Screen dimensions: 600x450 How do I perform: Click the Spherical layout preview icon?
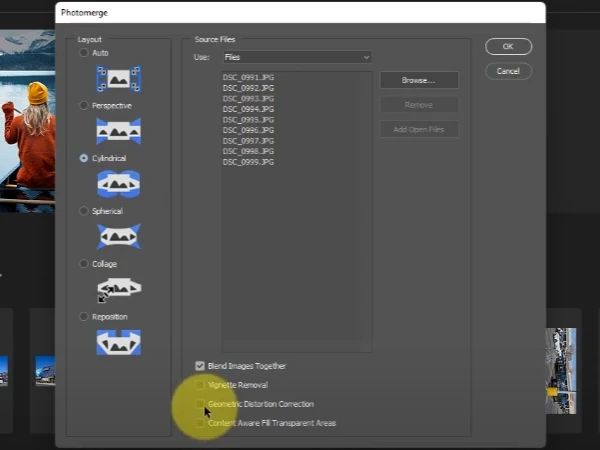[119, 236]
